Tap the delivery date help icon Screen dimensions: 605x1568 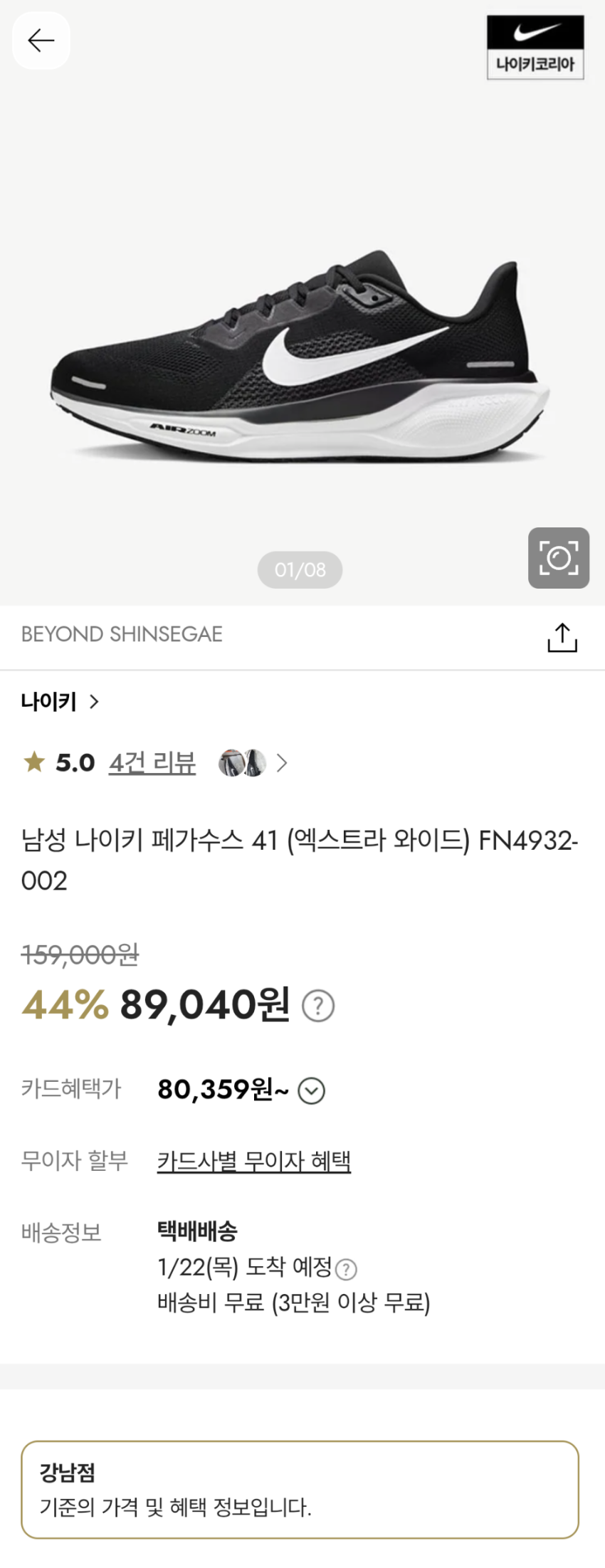pos(346,1269)
